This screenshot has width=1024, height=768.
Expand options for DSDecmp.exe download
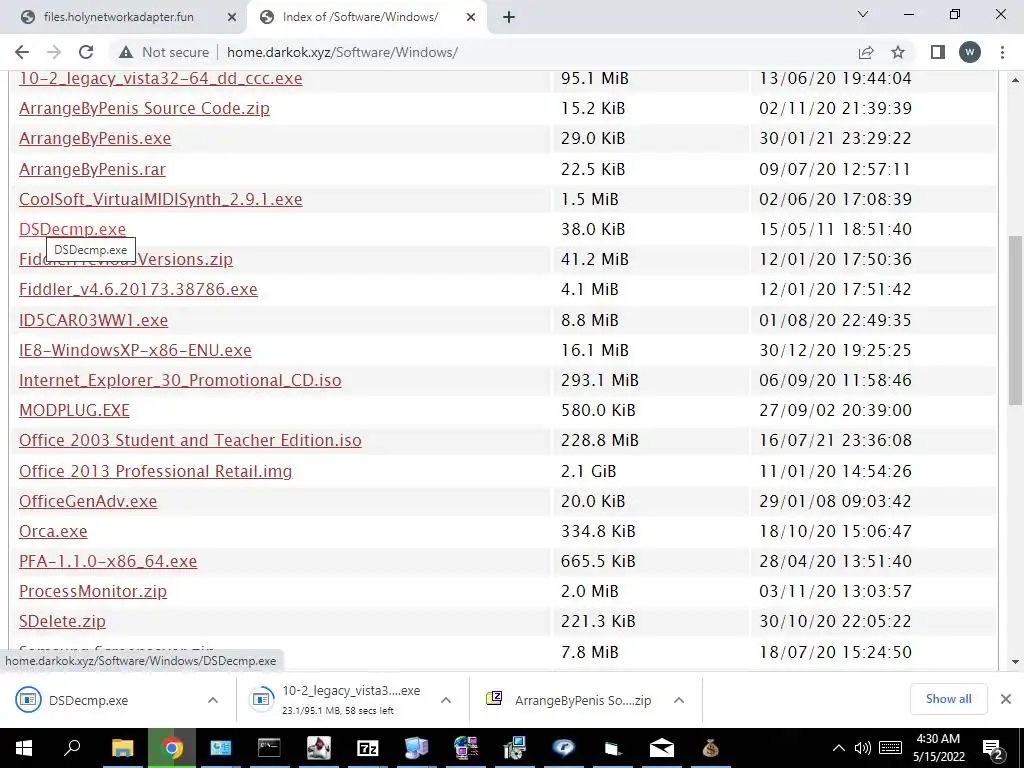tap(213, 700)
